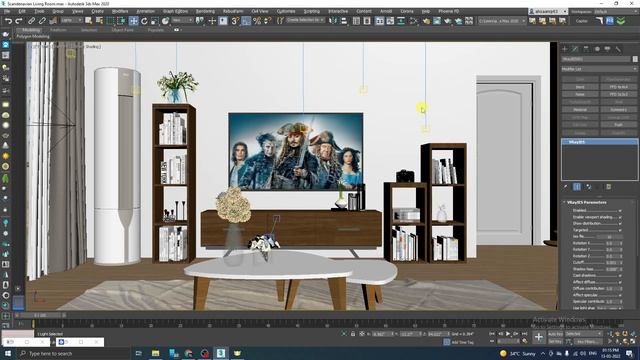Select the Select and Link tool
Image resolution: width=640 pixels, height=360 pixels.
[31, 20]
